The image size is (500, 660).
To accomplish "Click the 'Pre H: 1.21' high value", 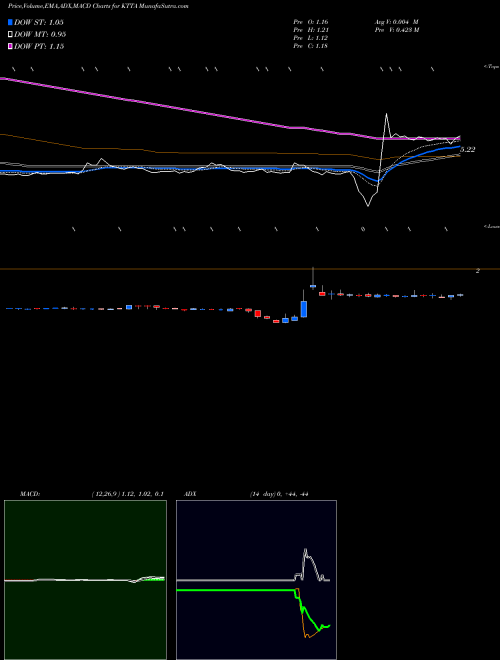I will (311, 30).
